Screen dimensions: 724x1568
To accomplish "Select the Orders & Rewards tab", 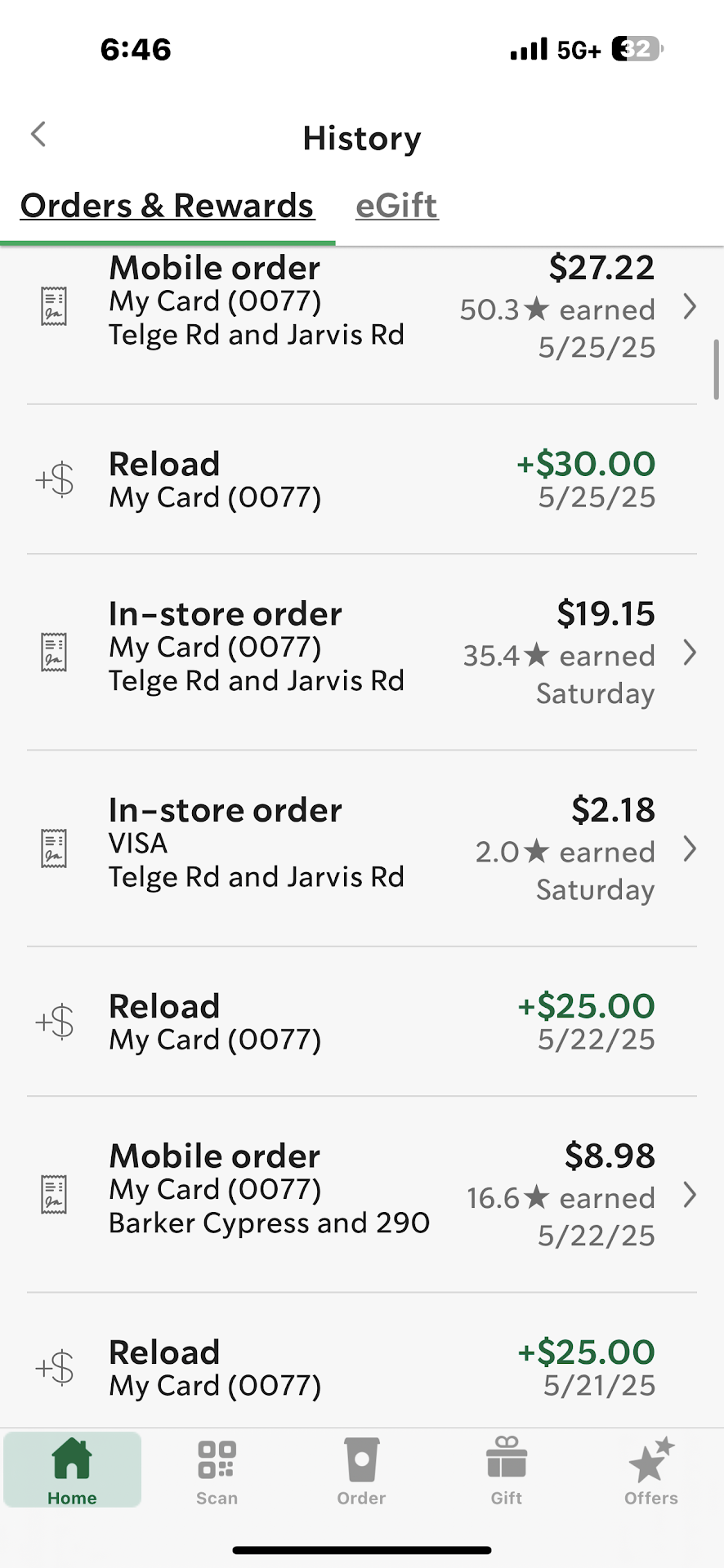I will [167, 206].
